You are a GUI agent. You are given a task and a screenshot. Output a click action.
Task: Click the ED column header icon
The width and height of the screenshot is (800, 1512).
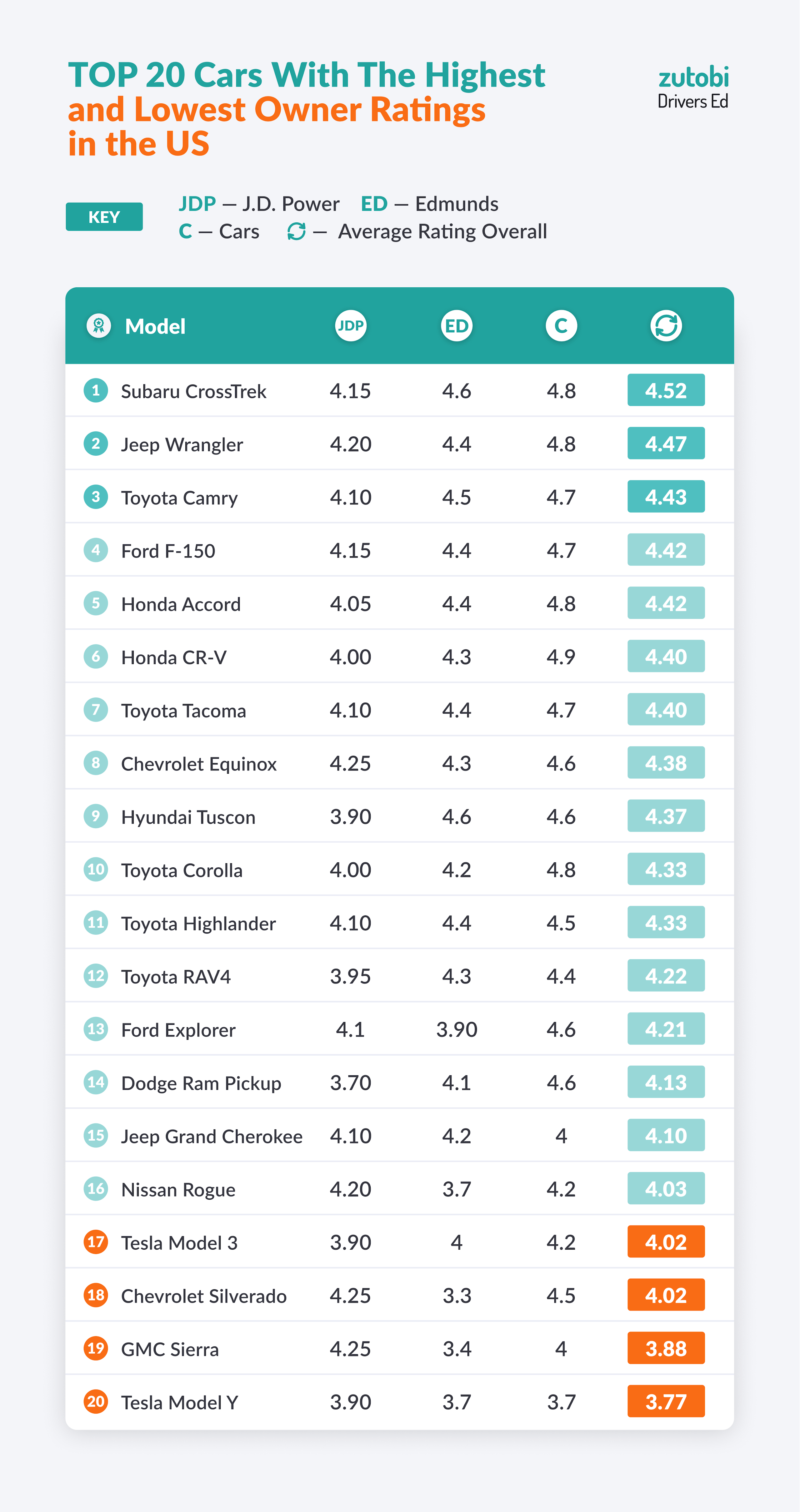pos(456,326)
